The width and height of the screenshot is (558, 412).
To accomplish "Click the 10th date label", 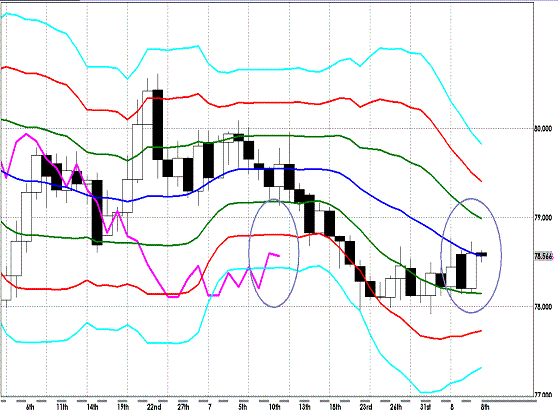I will 274,407.
